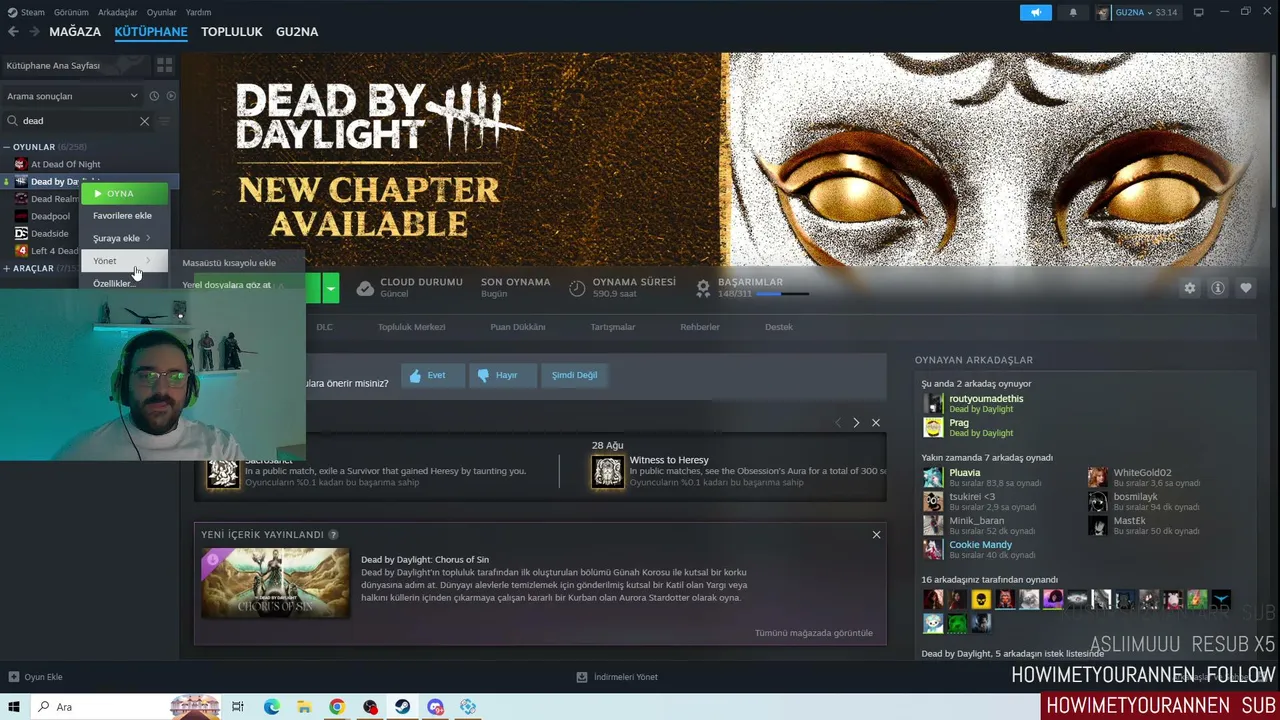The height and width of the screenshot is (720, 1280).
Task: Sort library by recent activity clock icon
Action: [x=154, y=96]
